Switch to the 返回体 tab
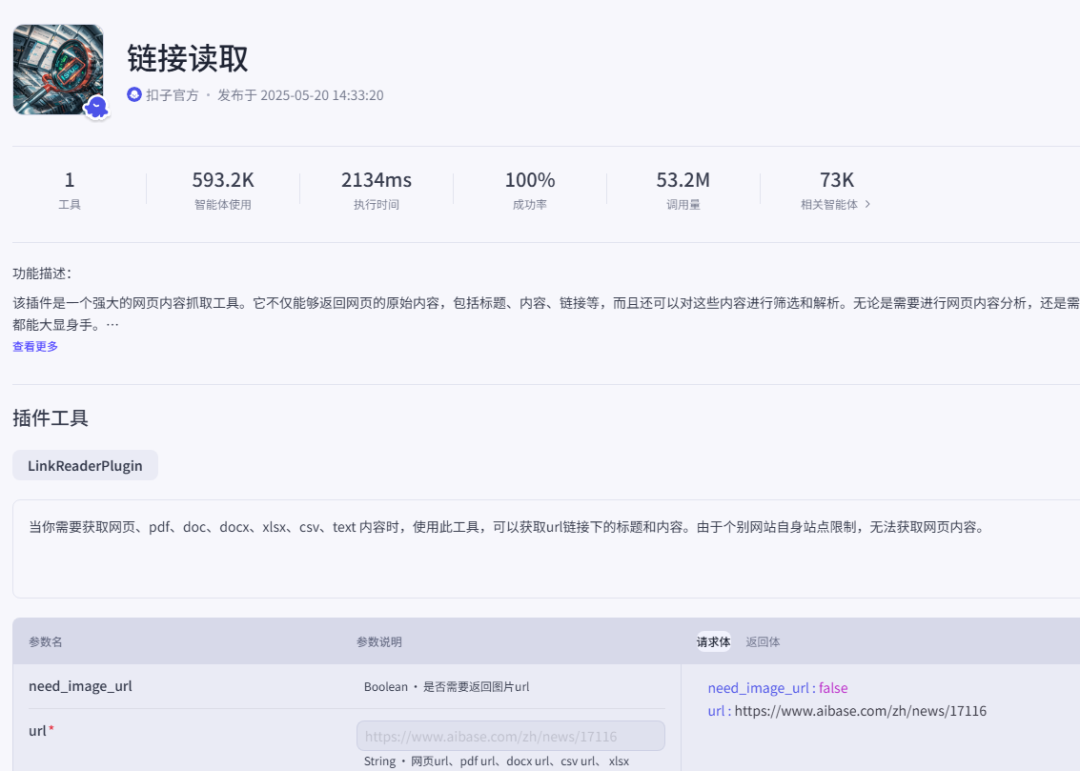This screenshot has height=771, width=1080. pos(763,642)
